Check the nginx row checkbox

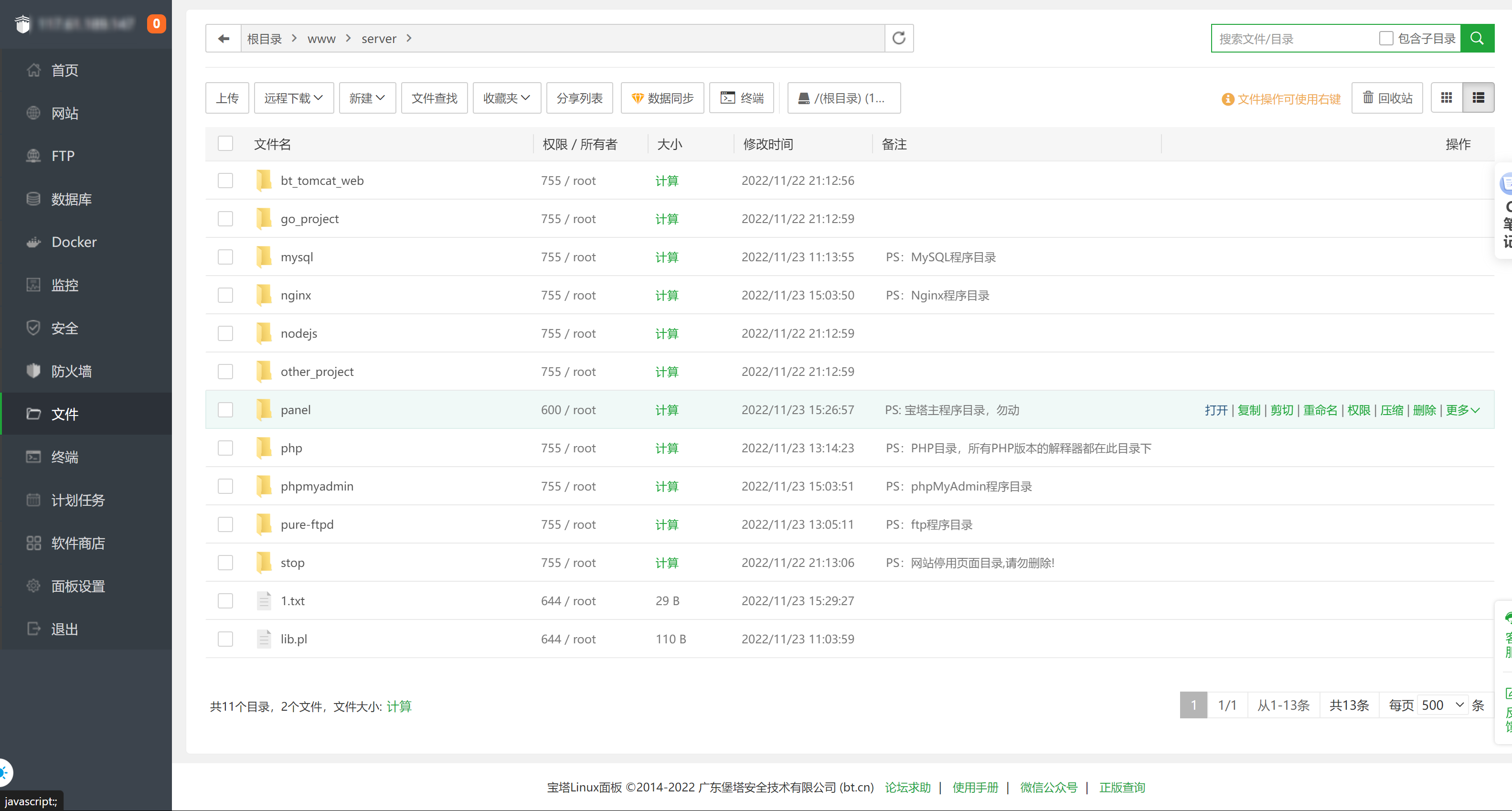pyautogui.click(x=225, y=295)
